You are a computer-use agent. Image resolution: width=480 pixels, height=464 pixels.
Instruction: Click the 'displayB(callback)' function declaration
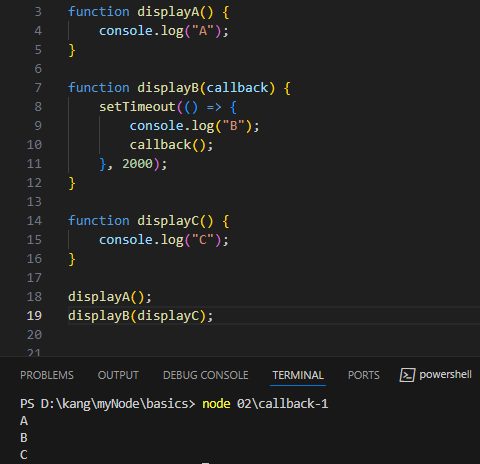point(206,88)
